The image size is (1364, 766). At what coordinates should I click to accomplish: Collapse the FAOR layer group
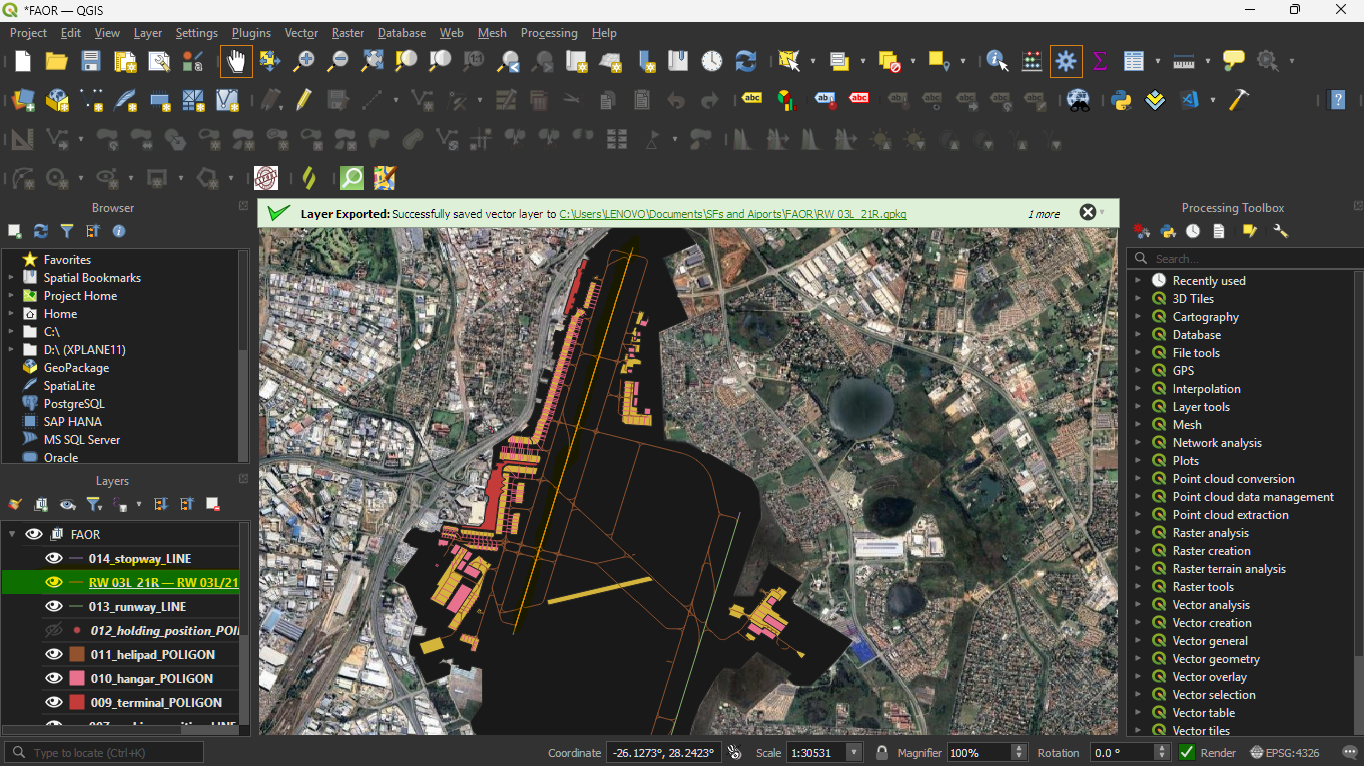(12, 534)
